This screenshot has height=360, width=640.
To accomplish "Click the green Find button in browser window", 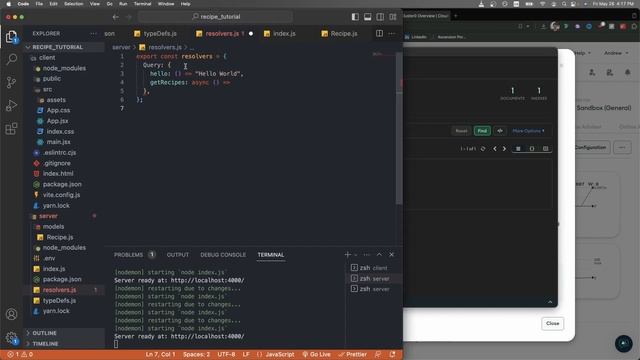I will [482, 131].
